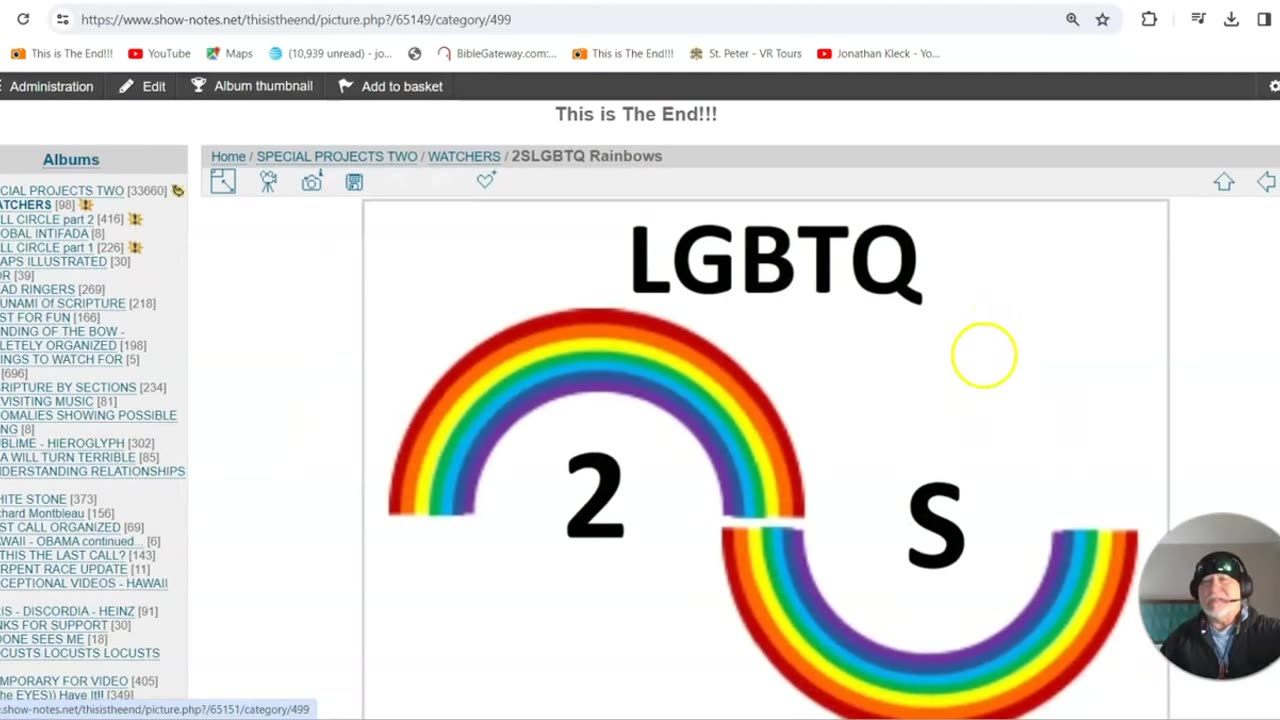Click the photo sizes icon
This screenshot has width=1280, height=720.
point(223,181)
